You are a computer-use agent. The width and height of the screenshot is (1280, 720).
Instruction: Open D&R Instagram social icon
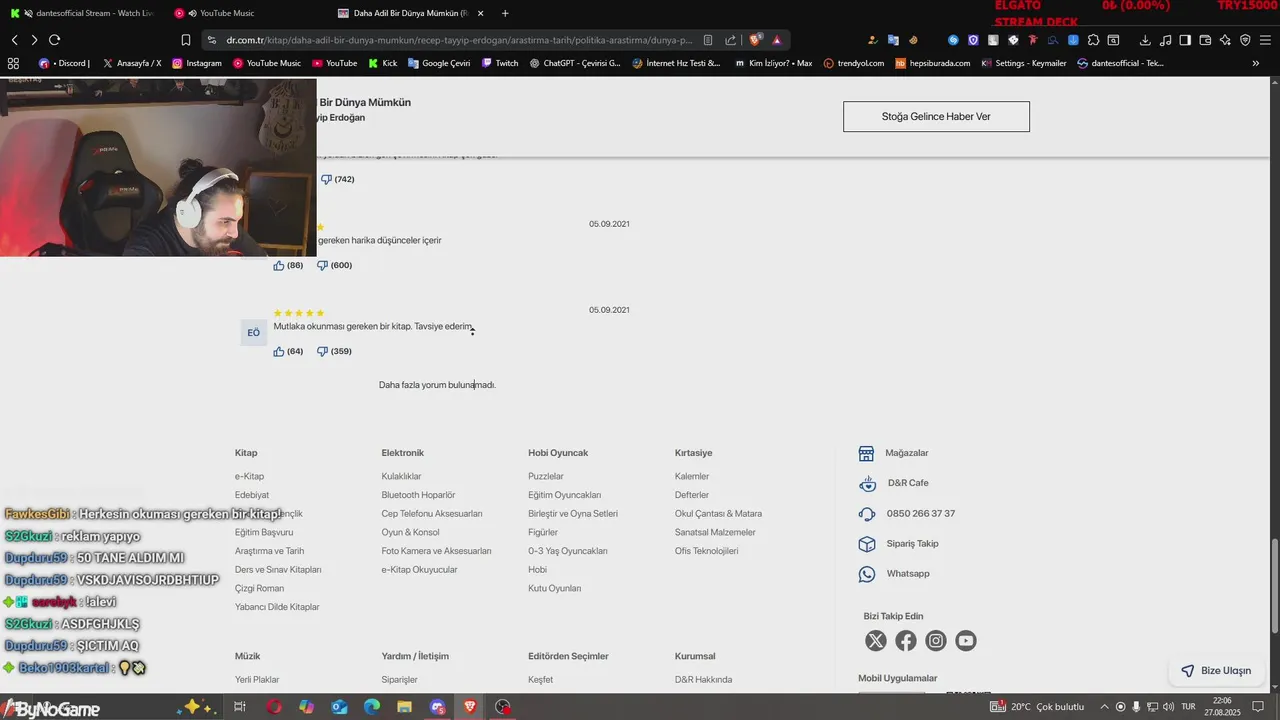(936, 641)
